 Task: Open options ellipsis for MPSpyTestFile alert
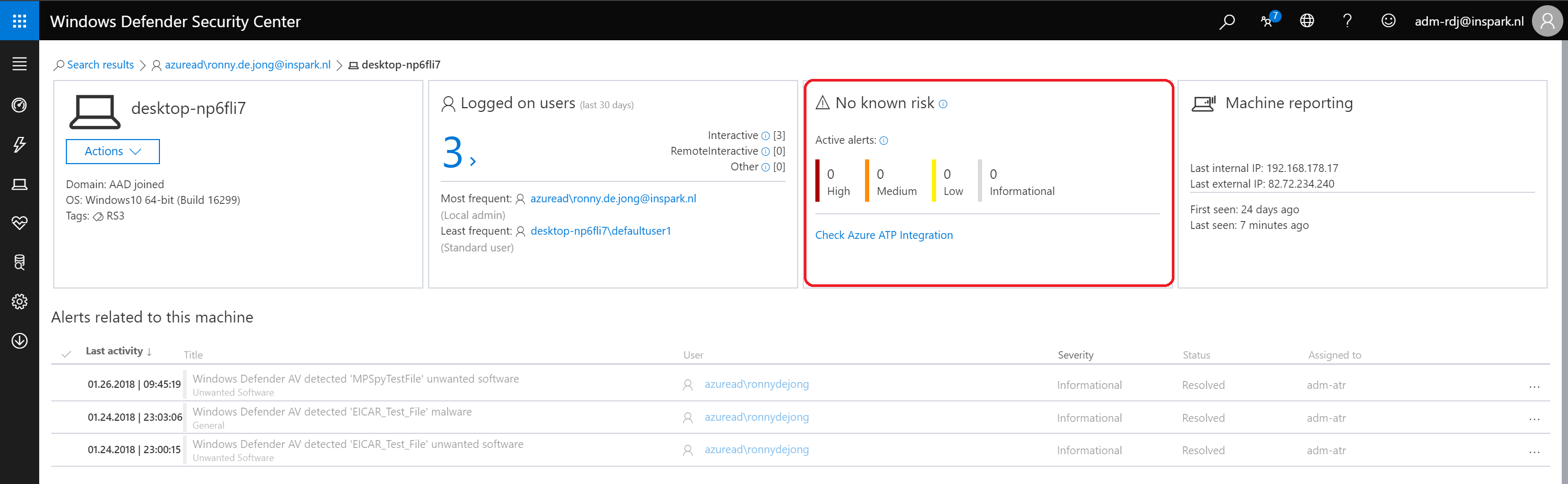tap(1534, 386)
